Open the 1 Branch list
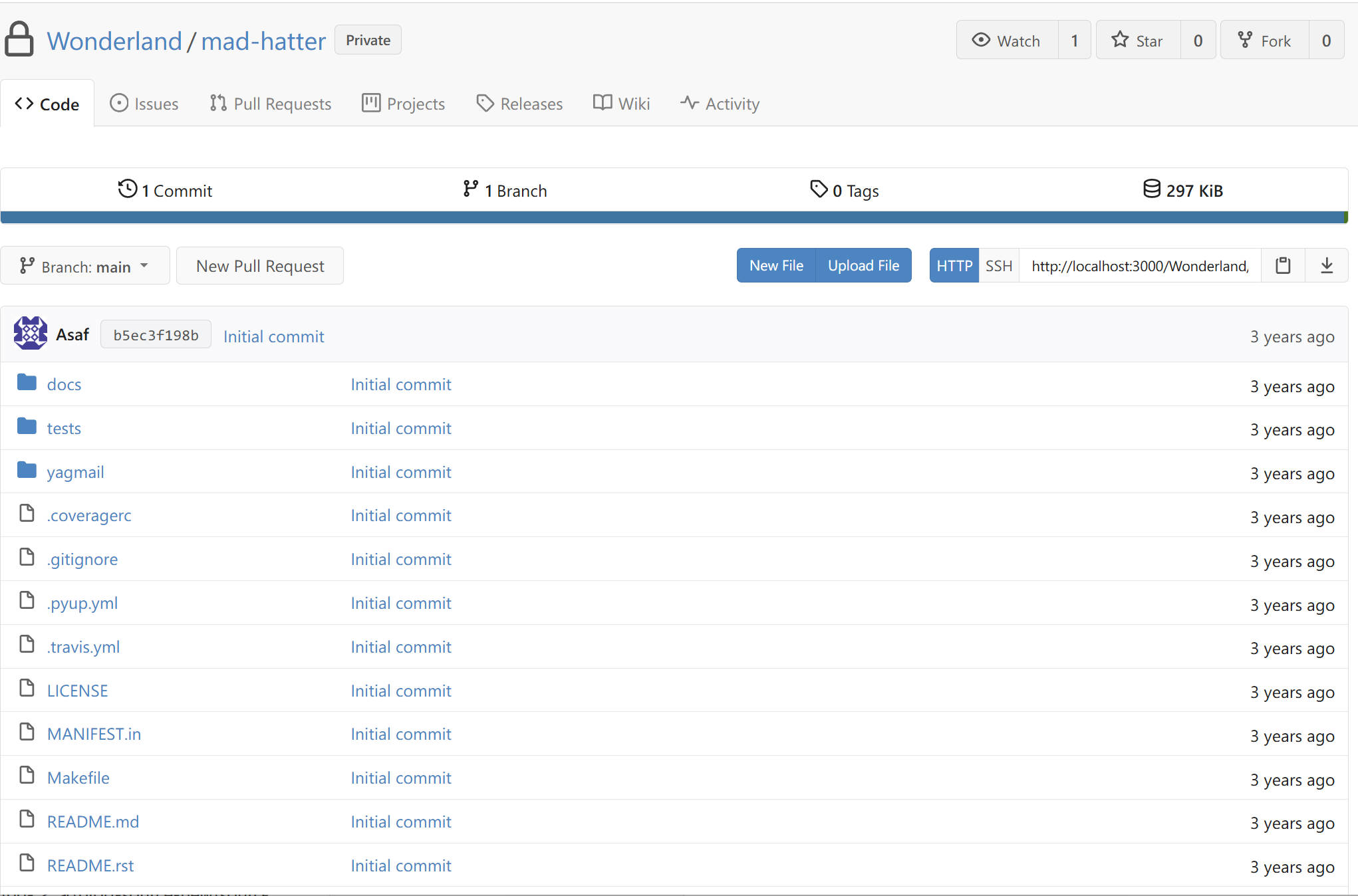 pyautogui.click(x=505, y=191)
